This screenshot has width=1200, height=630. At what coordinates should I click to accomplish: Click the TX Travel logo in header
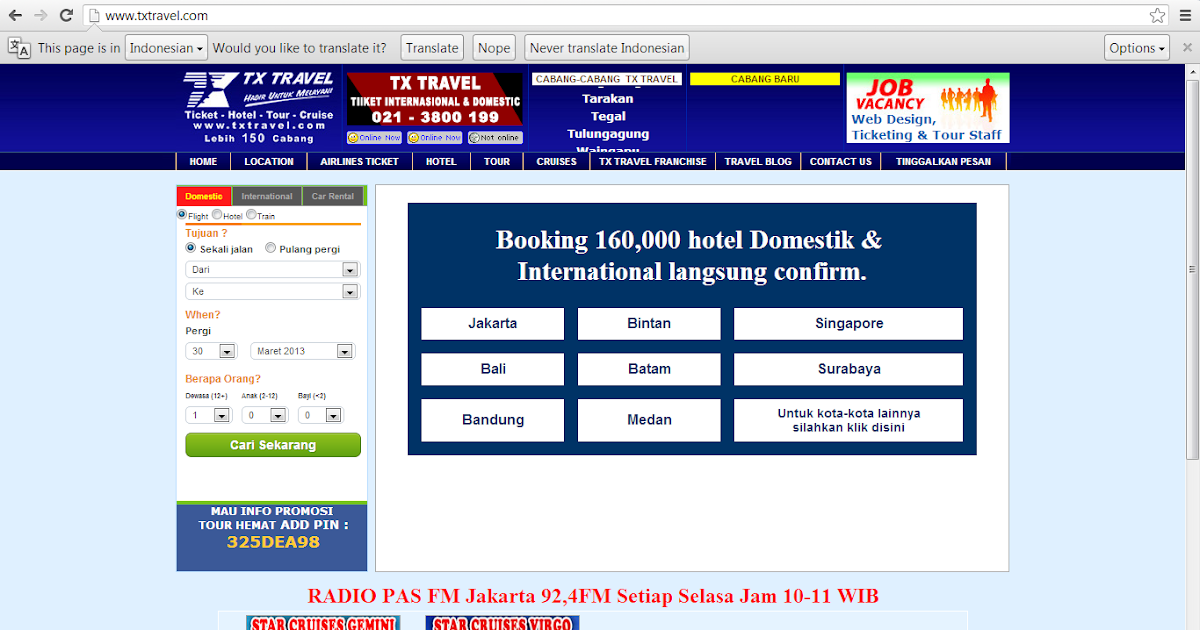tap(259, 108)
